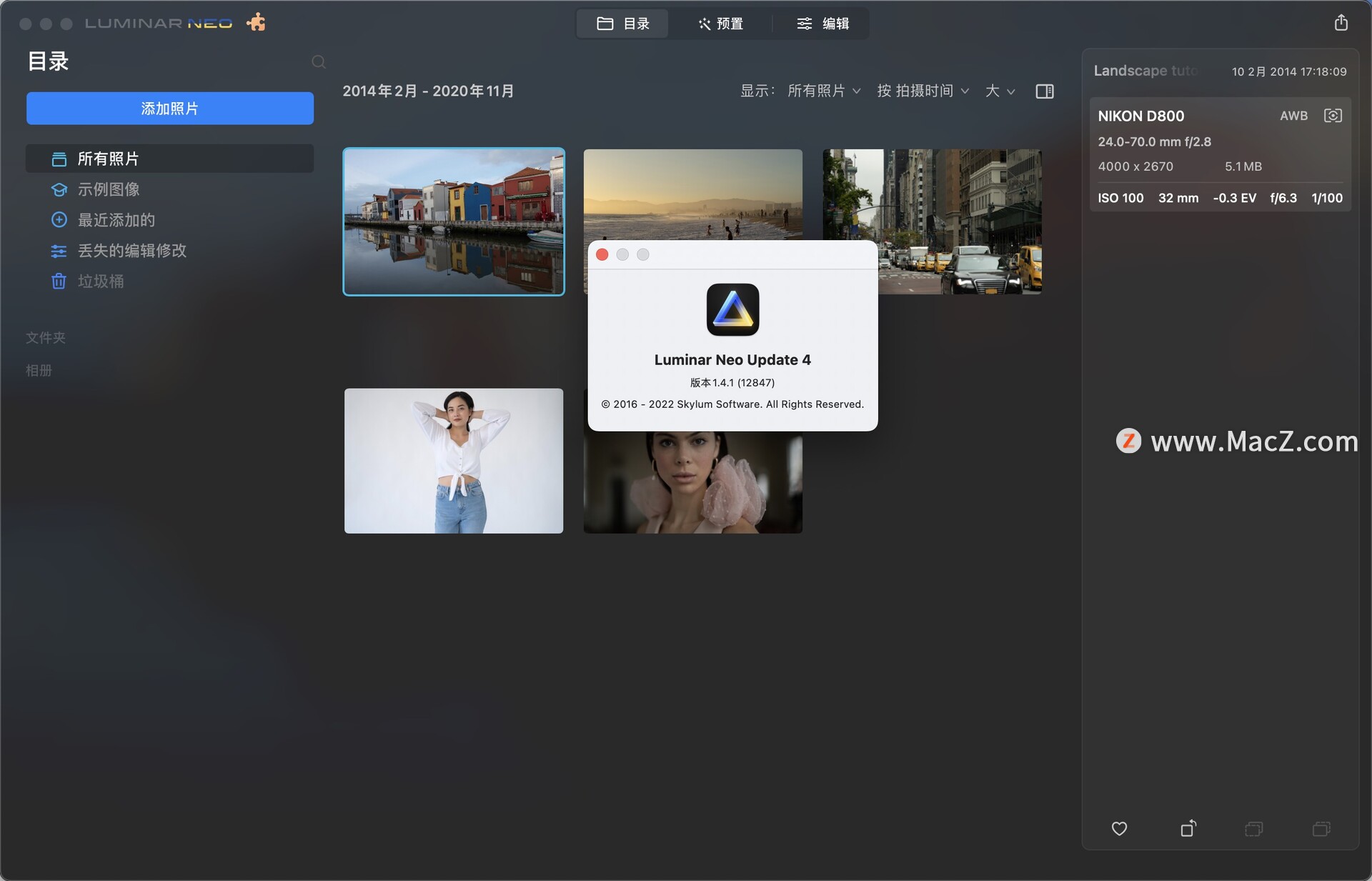Expand the 文件夹 section in sidebar
Viewport: 1372px width, 881px height.
coord(46,338)
